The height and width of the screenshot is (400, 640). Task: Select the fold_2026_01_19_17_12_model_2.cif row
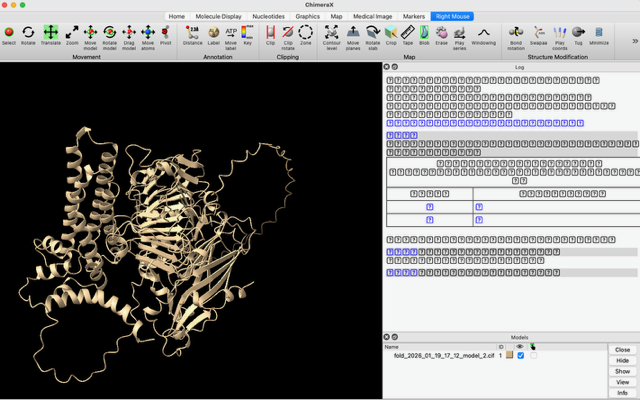[x=444, y=355]
